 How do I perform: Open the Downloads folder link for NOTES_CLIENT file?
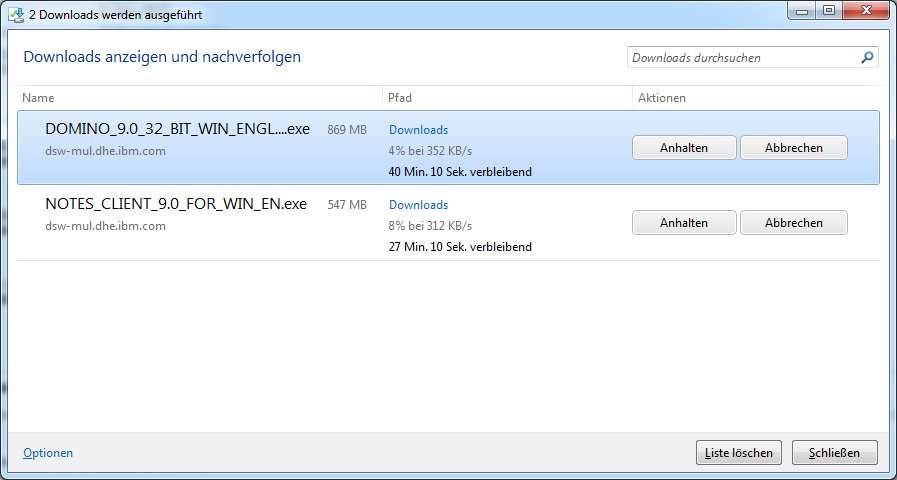click(418, 205)
